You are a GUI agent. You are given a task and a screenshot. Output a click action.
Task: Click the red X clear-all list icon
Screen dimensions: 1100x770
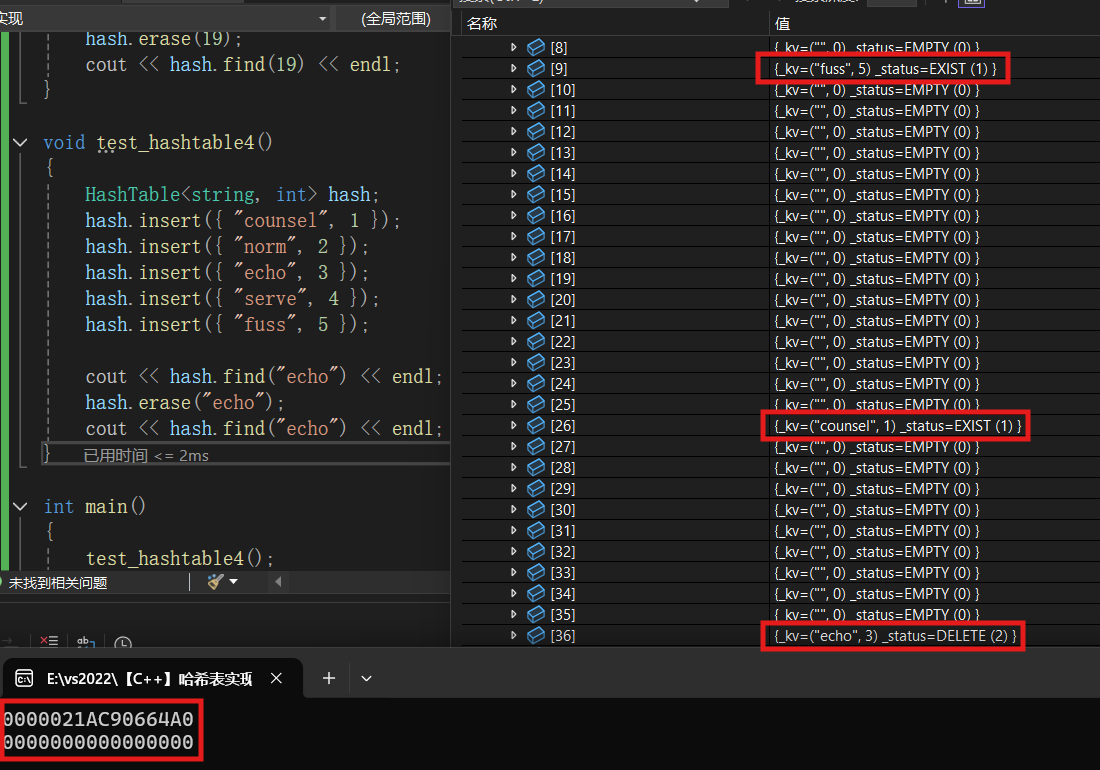[49, 641]
